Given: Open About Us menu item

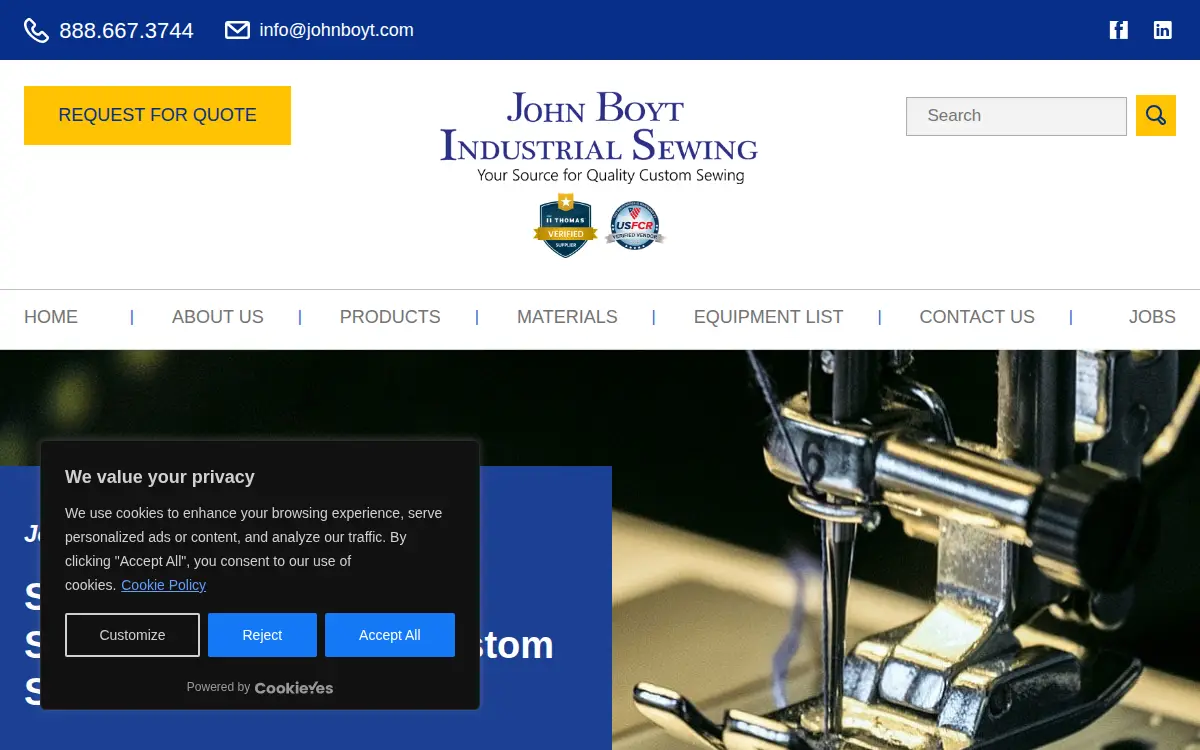Looking at the screenshot, I should 218,317.
